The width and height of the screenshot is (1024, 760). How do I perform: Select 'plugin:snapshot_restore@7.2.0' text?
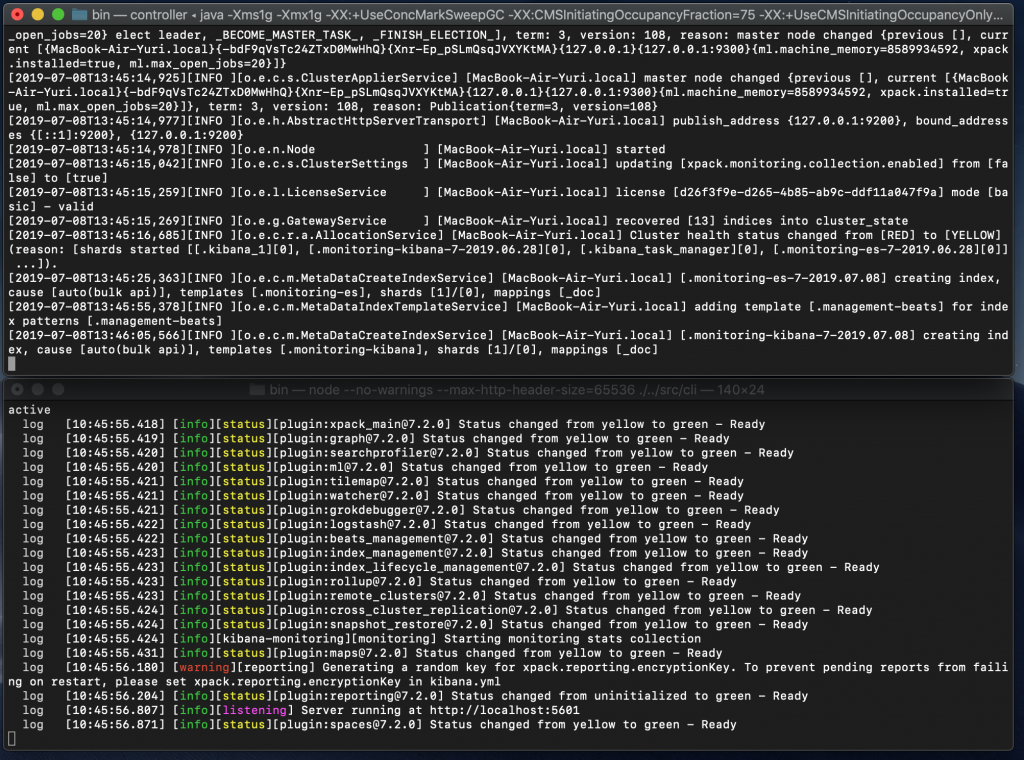pyautogui.click(x=387, y=625)
